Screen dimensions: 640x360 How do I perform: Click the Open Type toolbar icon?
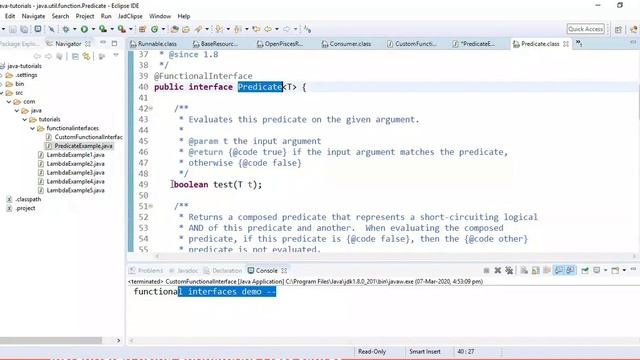174,29
